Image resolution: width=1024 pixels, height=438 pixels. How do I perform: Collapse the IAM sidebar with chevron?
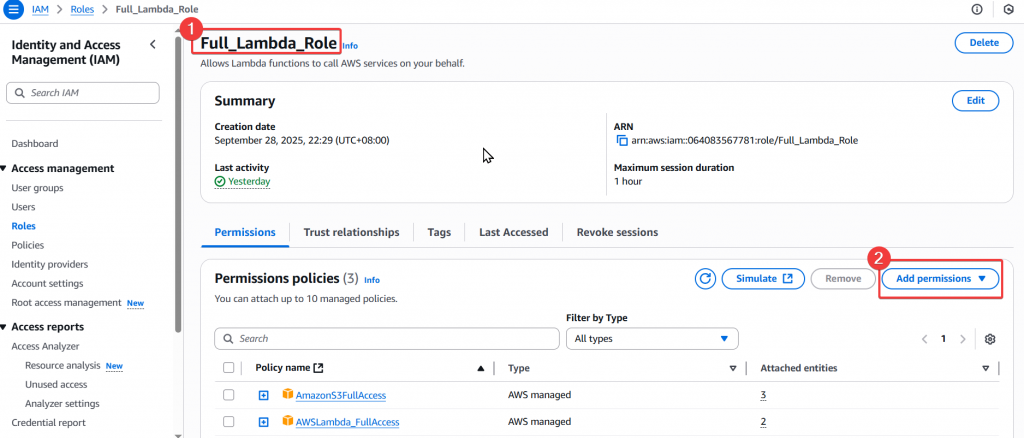pos(153,44)
